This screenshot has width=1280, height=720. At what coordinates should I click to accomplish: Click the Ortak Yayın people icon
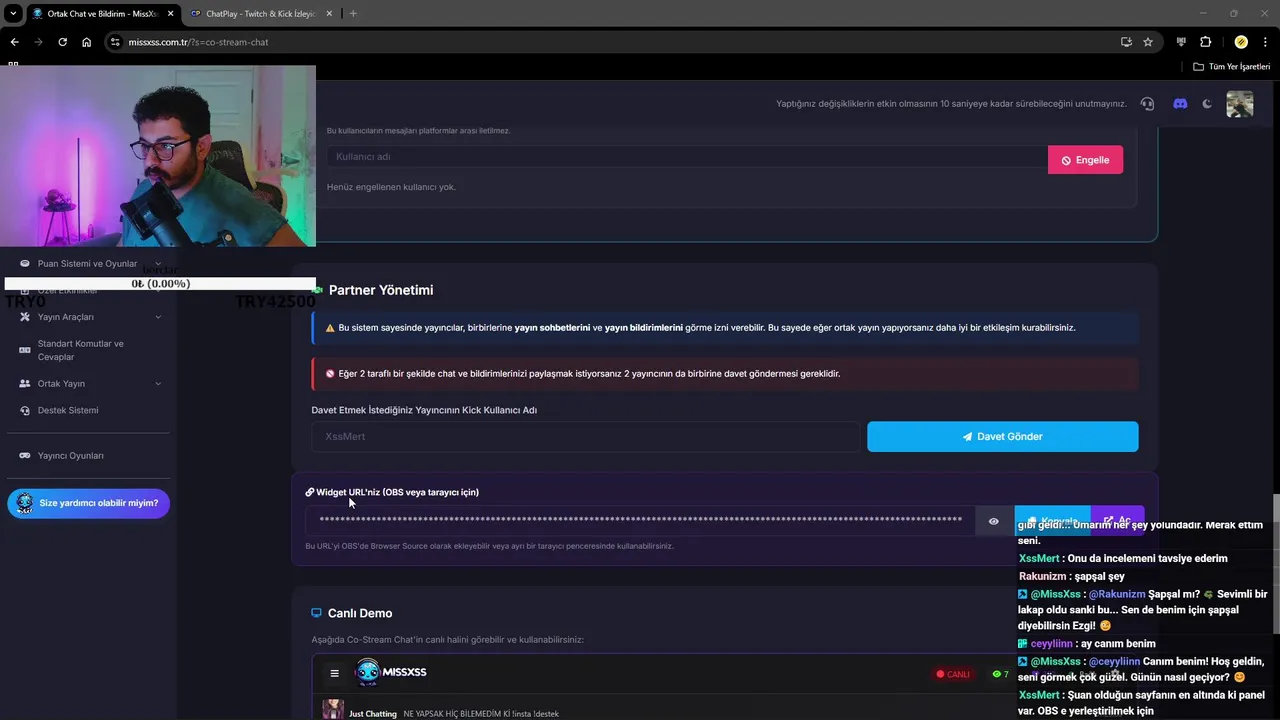coord(26,383)
